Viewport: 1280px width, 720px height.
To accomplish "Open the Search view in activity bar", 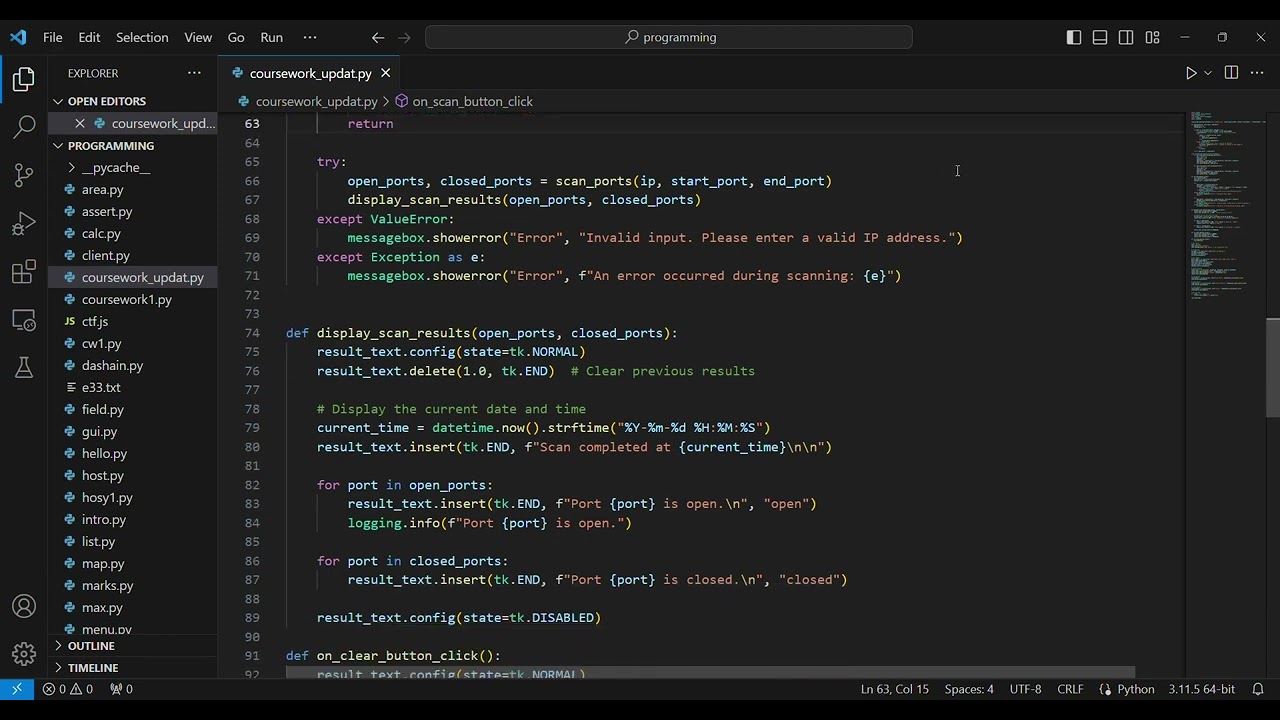I will point(24,127).
